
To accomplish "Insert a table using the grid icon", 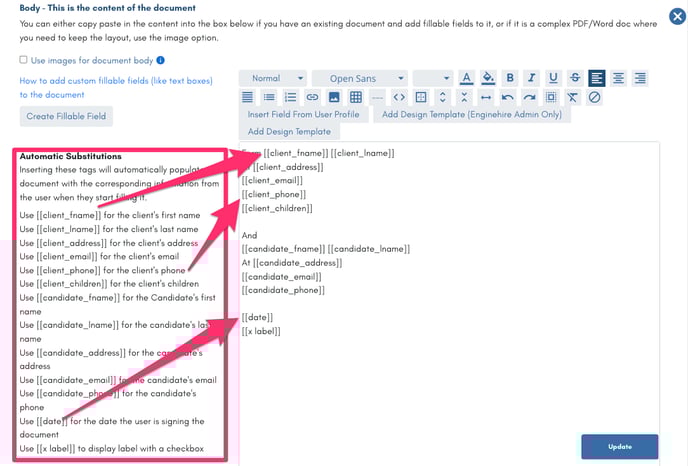I will [356, 97].
